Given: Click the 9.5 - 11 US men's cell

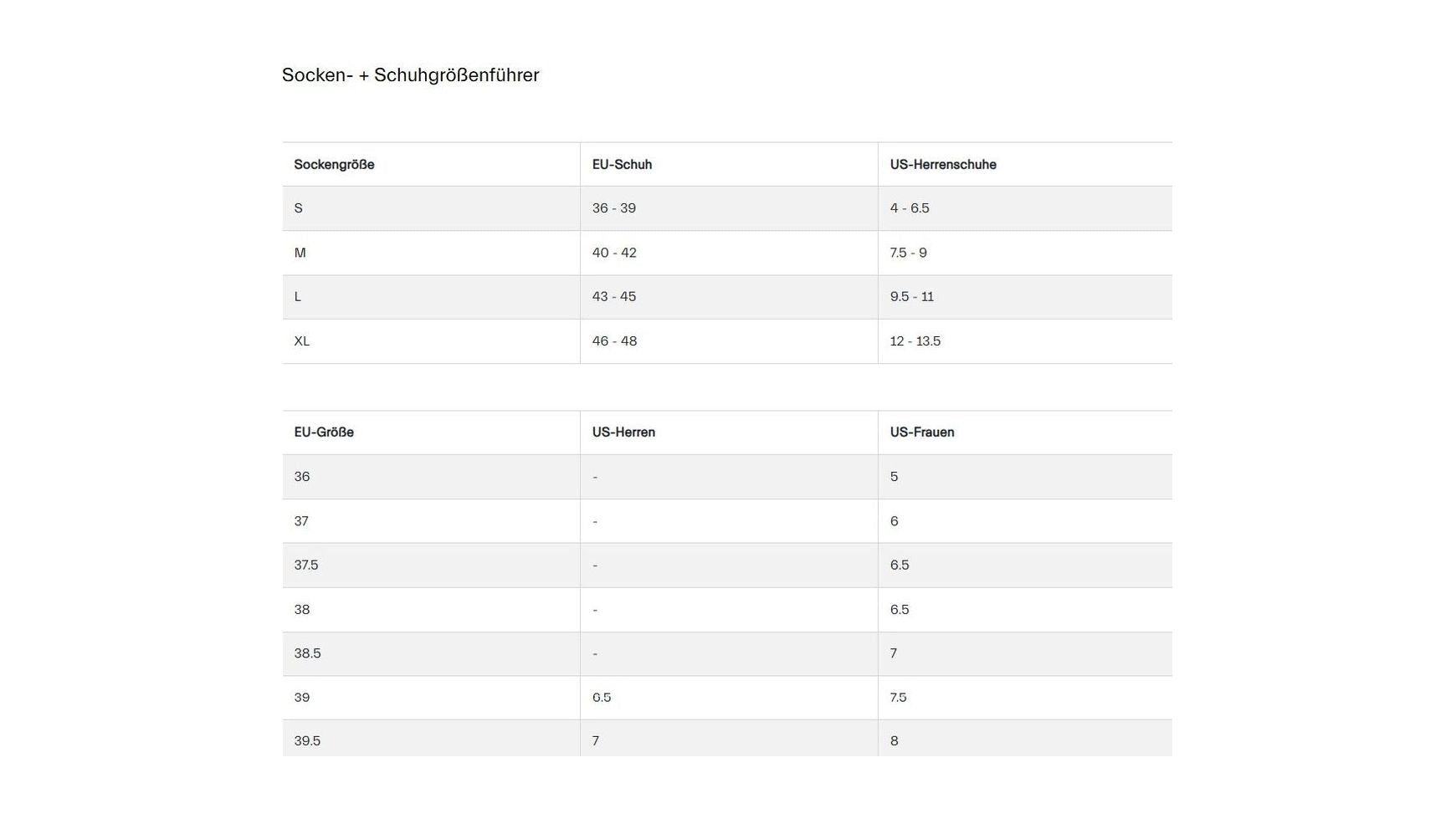Looking at the screenshot, I should pos(1025,297).
